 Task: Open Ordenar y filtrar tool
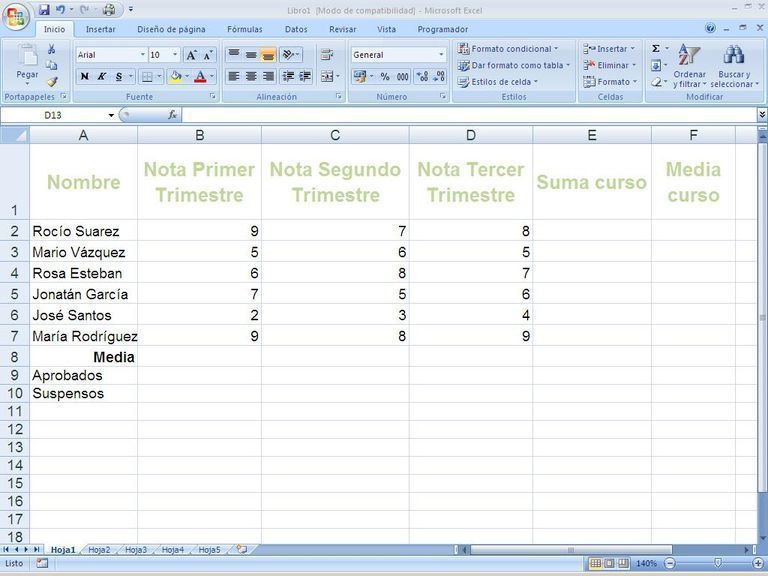(x=689, y=66)
